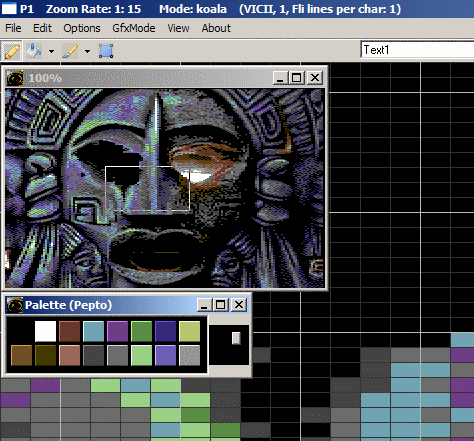
Task: Pick the light green palette swatch
Action: coord(141,355)
